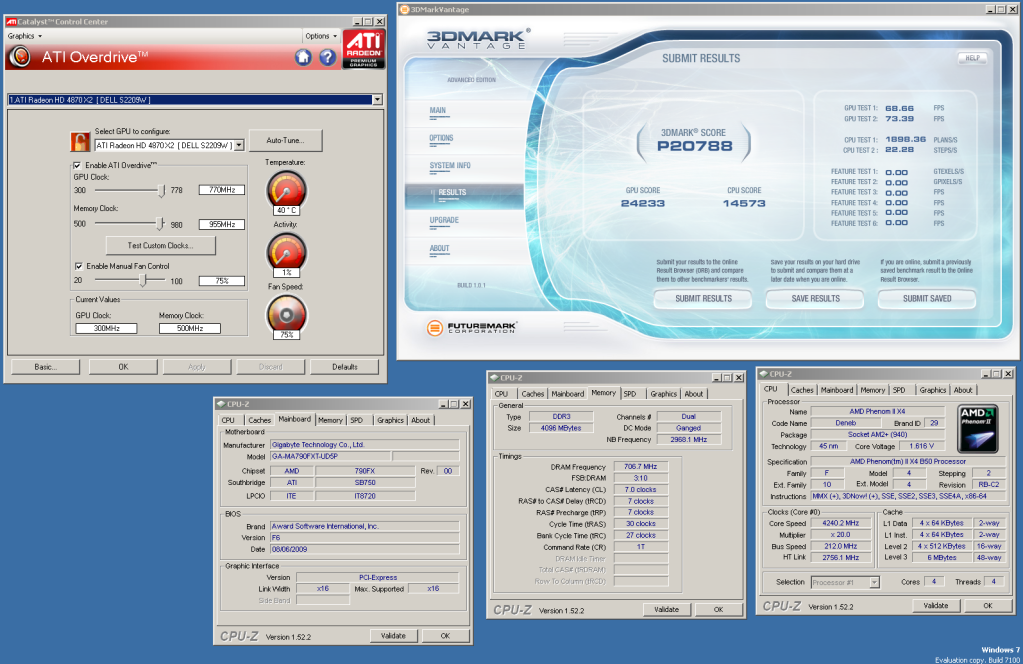
Task: Open the Graphics tab in the CPU-Z processor window
Action: tap(932, 390)
